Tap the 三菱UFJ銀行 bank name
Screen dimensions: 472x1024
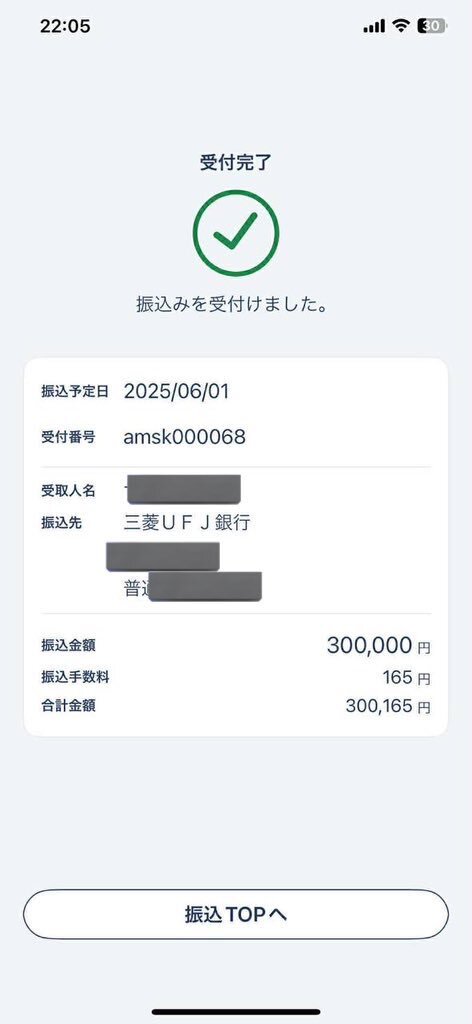coord(187,522)
